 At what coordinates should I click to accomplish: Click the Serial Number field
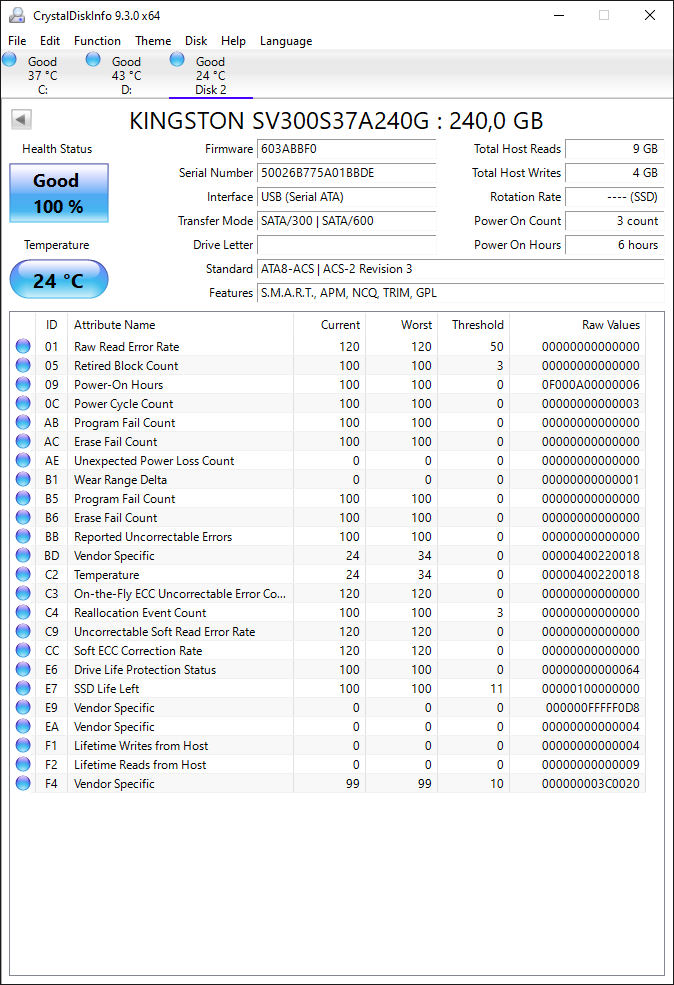[347, 173]
